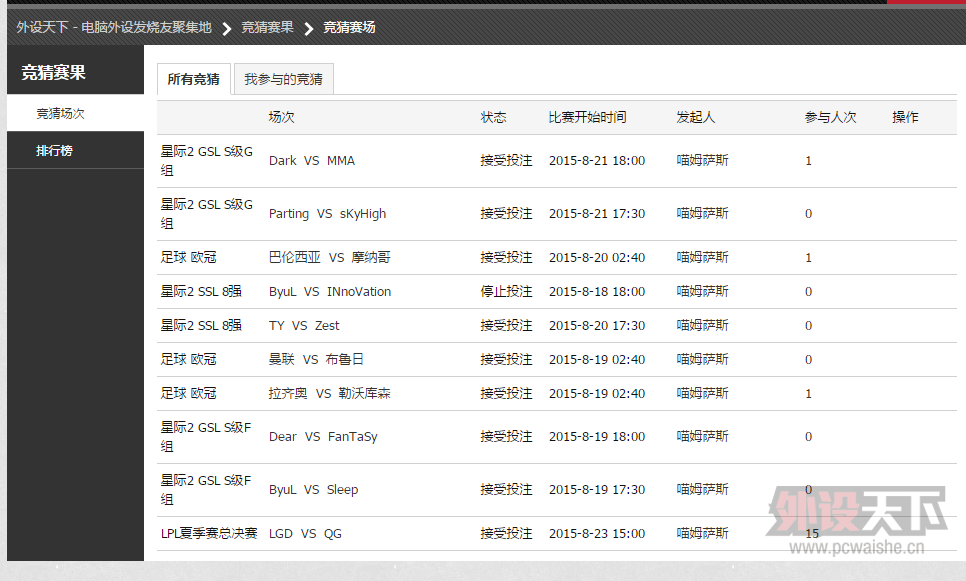
Task: Go to 竞猜赛果 in the breadcrumb
Action: tap(267, 27)
